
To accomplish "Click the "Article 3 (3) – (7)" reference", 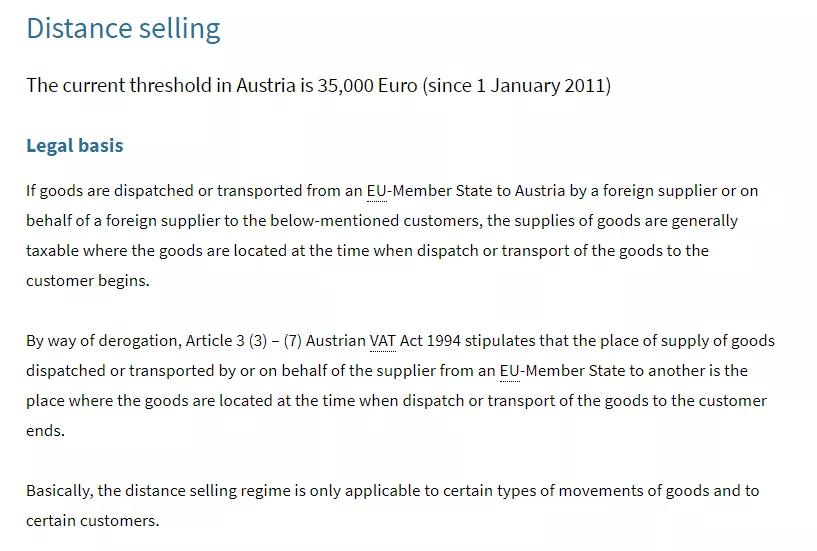I will pos(244,341).
